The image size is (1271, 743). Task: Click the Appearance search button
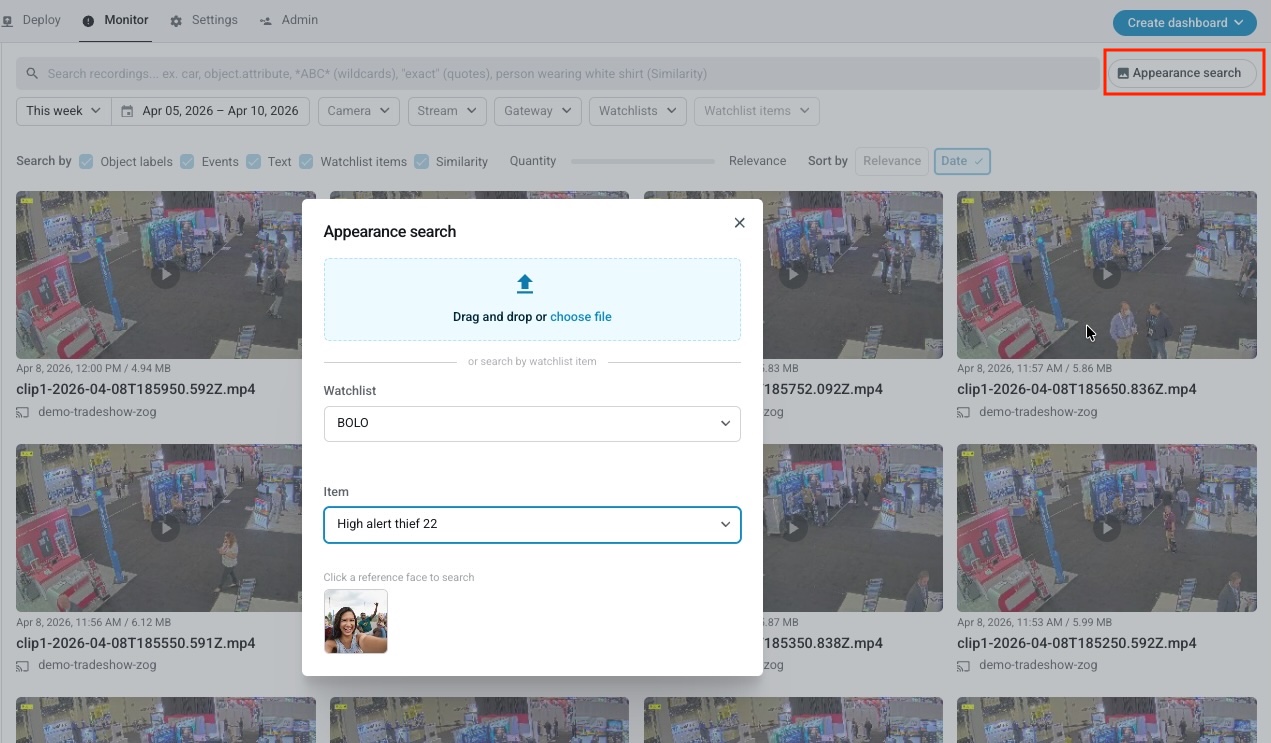[x=1182, y=73]
